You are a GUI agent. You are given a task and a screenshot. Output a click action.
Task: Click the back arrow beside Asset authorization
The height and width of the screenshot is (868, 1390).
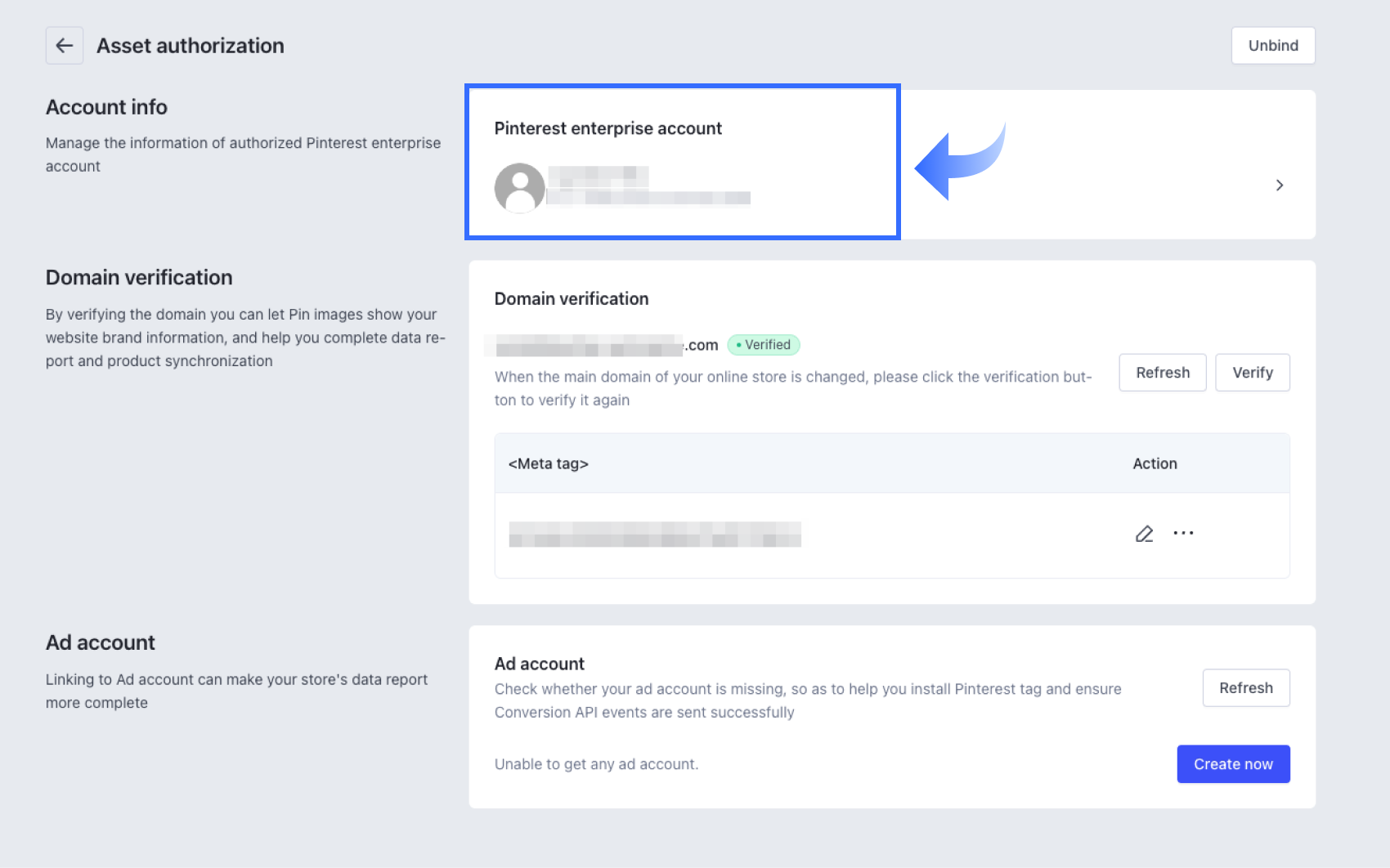click(64, 46)
